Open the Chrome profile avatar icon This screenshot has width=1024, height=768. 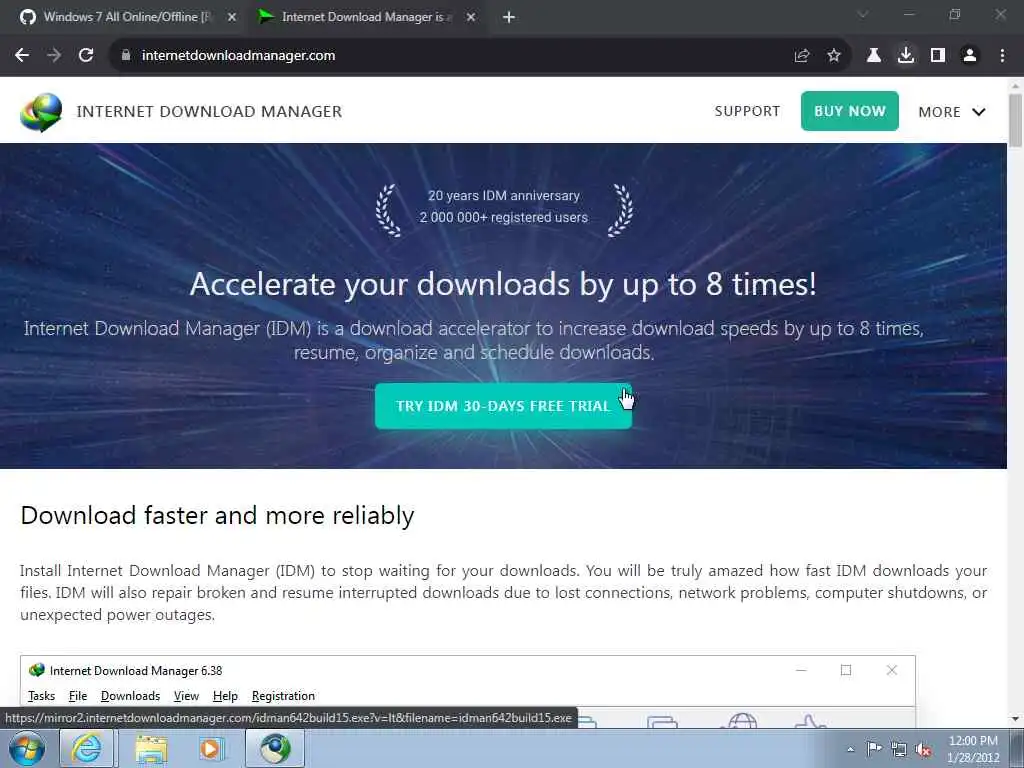click(970, 56)
